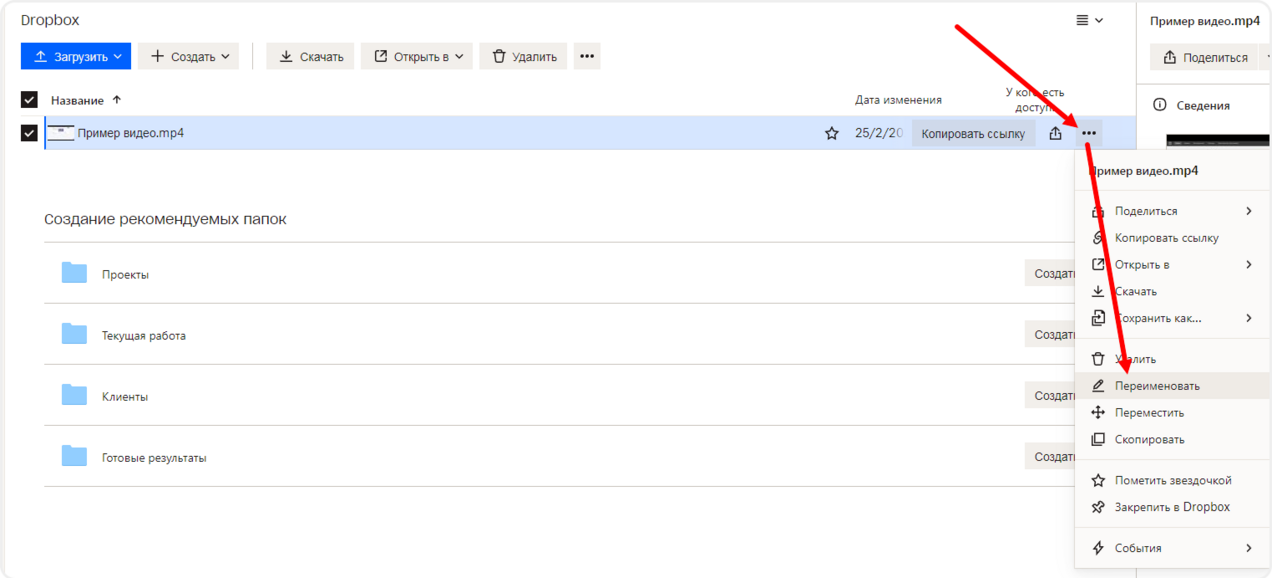Star the Пример видео.mp4 file row
1272x578 pixels.
831,133
